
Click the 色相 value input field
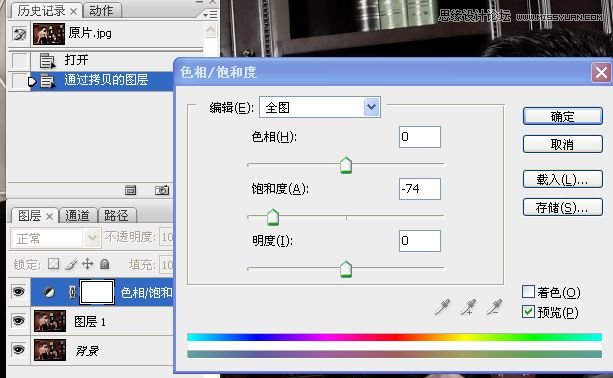[419, 137]
